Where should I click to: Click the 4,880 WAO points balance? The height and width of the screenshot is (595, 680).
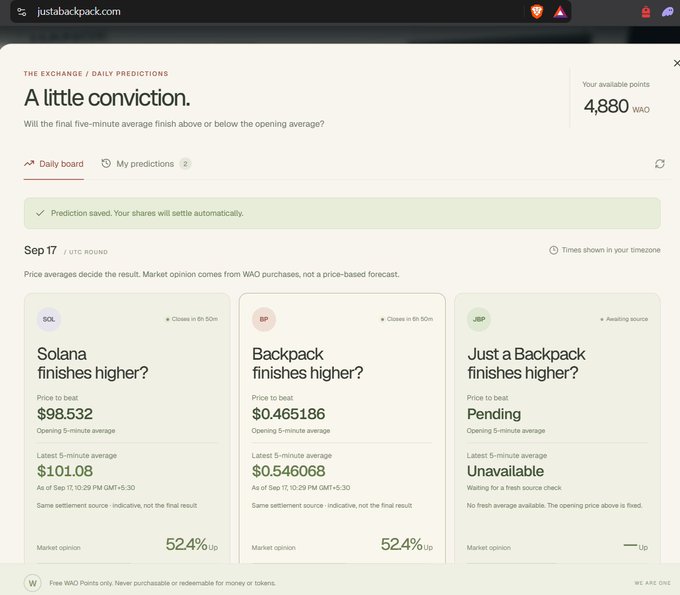[x=616, y=106]
